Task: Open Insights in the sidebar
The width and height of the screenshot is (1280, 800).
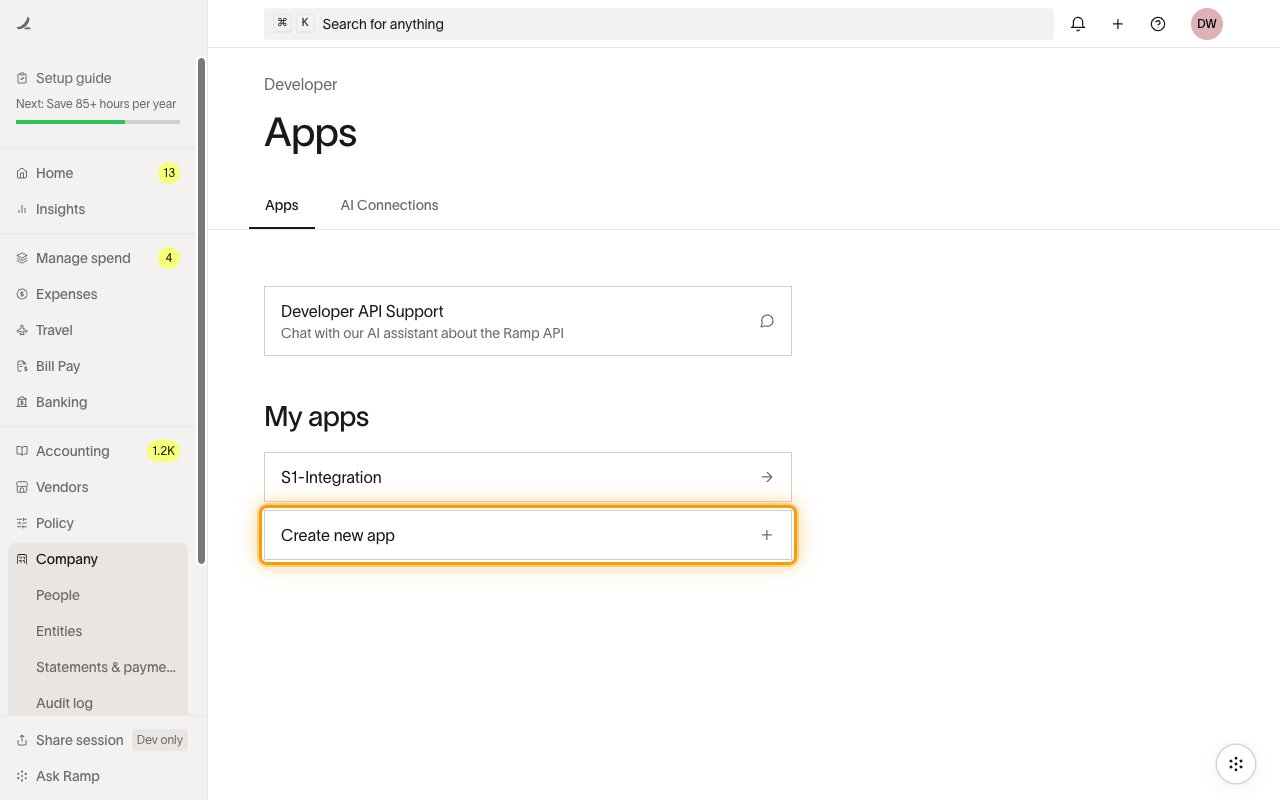Action: (x=98, y=209)
